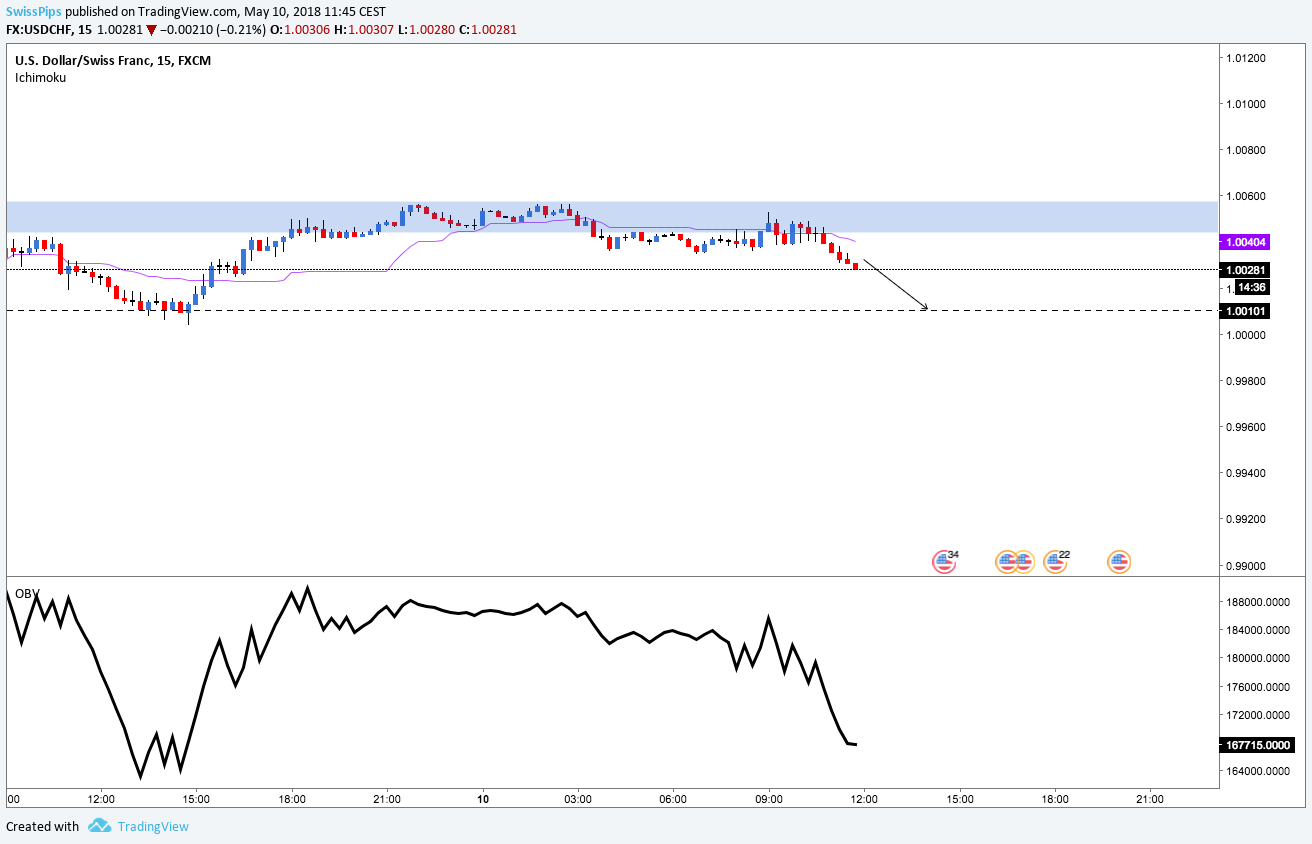
Task: Click the bold date label 10 on time axis
Action: [x=483, y=799]
